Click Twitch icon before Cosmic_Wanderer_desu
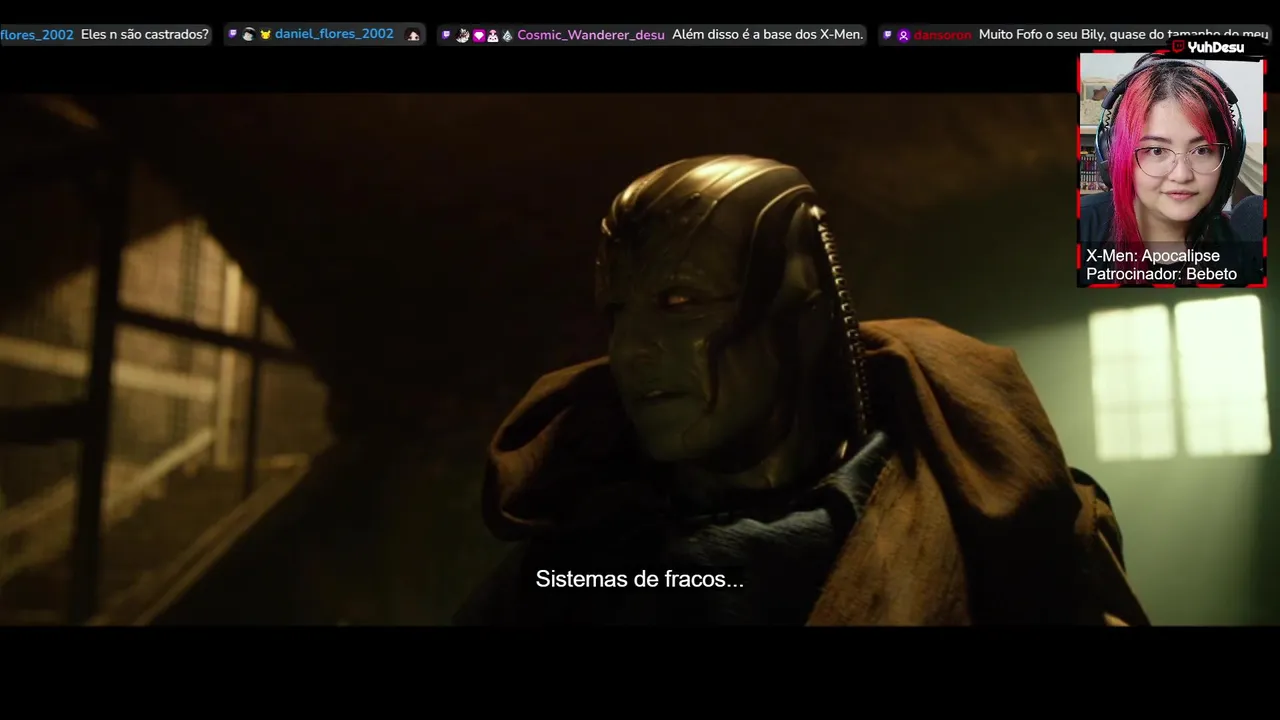This screenshot has width=1280, height=720. (x=446, y=34)
